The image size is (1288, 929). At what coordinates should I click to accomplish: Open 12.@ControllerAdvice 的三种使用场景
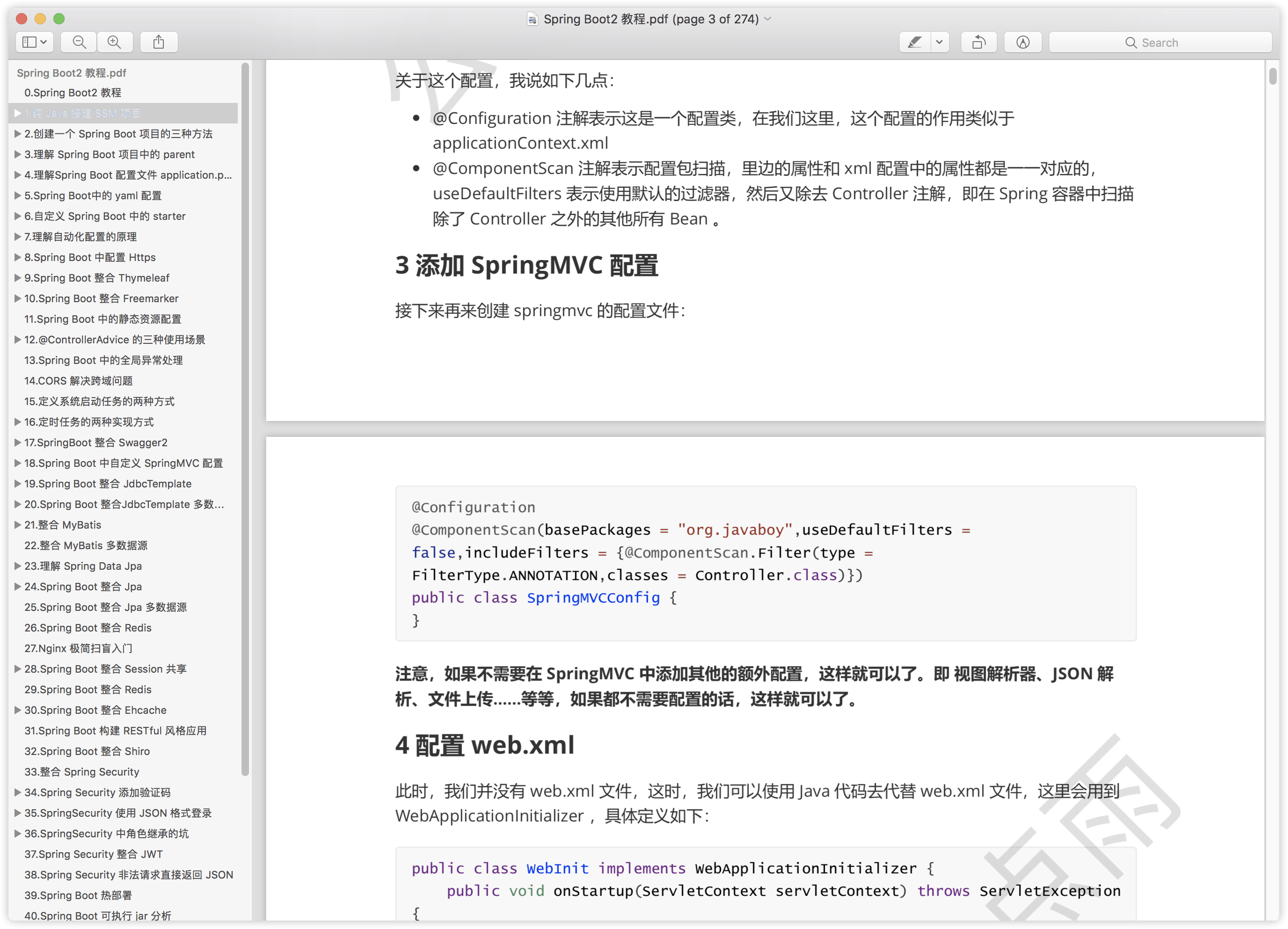click(x=115, y=339)
